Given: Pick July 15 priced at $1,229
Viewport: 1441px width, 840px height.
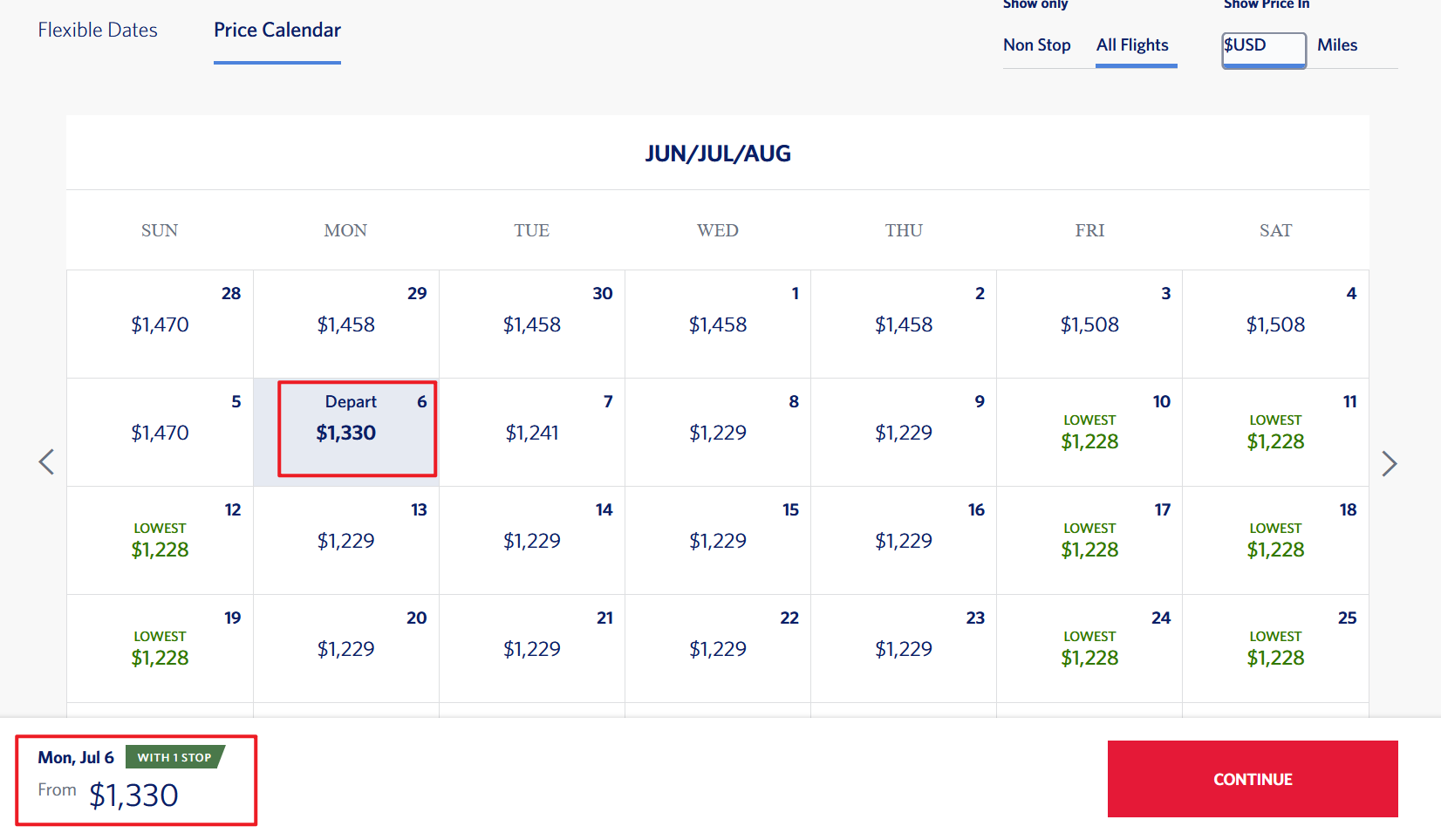Looking at the screenshot, I should [718, 540].
